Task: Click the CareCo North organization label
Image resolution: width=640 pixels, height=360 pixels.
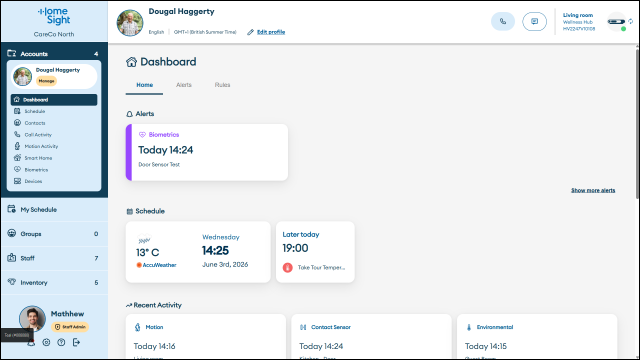Action: (x=54, y=34)
